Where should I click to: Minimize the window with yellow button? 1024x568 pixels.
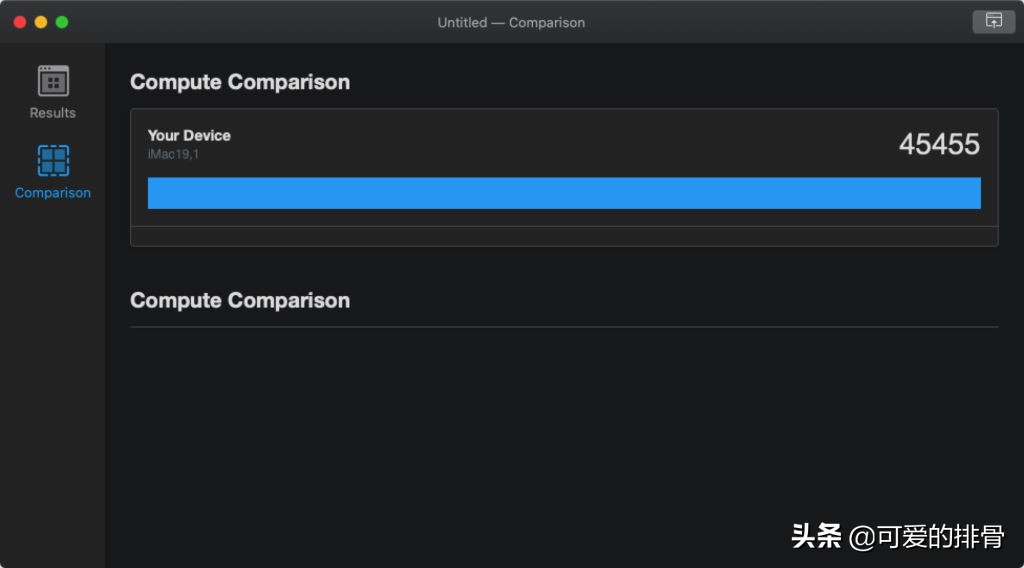coord(41,22)
